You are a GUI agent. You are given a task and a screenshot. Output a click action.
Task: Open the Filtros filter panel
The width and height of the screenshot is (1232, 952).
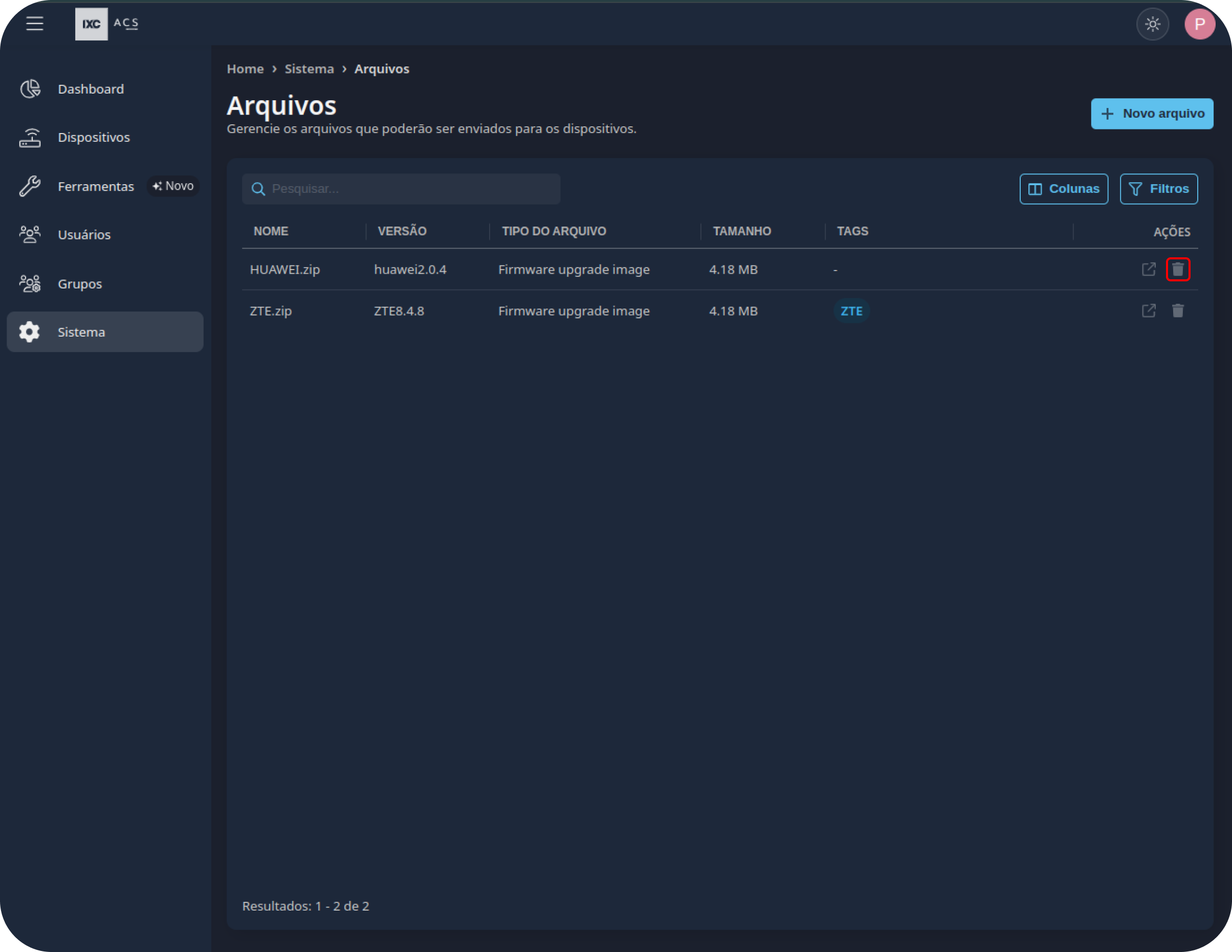pyautogui.click(x=1159, y=189)
